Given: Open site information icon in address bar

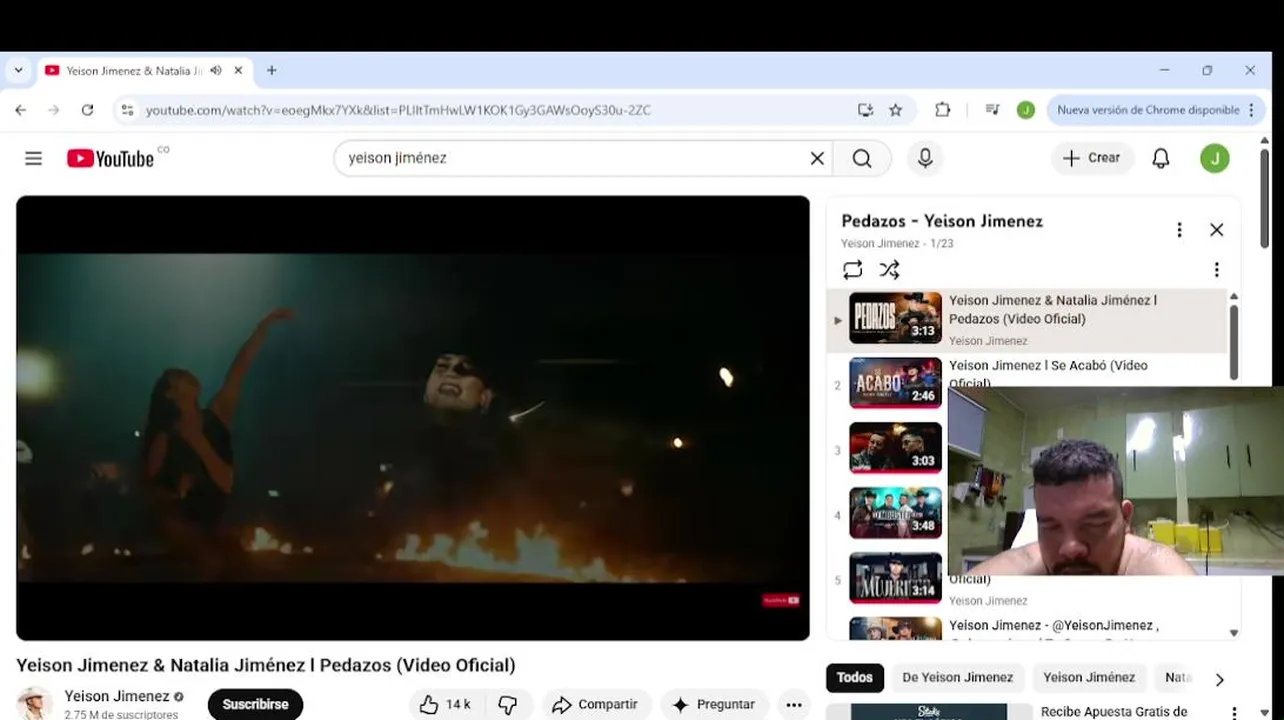Looking at the screenshot, I should [127, 110].
